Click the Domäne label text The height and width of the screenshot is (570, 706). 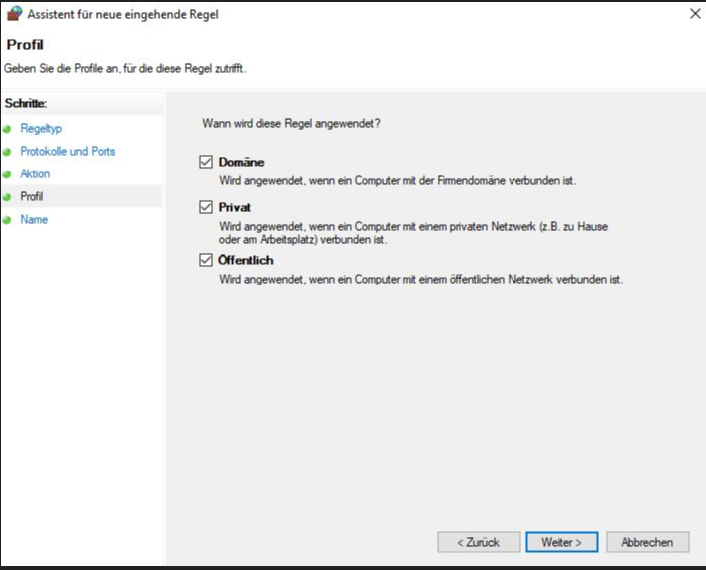[242, 162]
